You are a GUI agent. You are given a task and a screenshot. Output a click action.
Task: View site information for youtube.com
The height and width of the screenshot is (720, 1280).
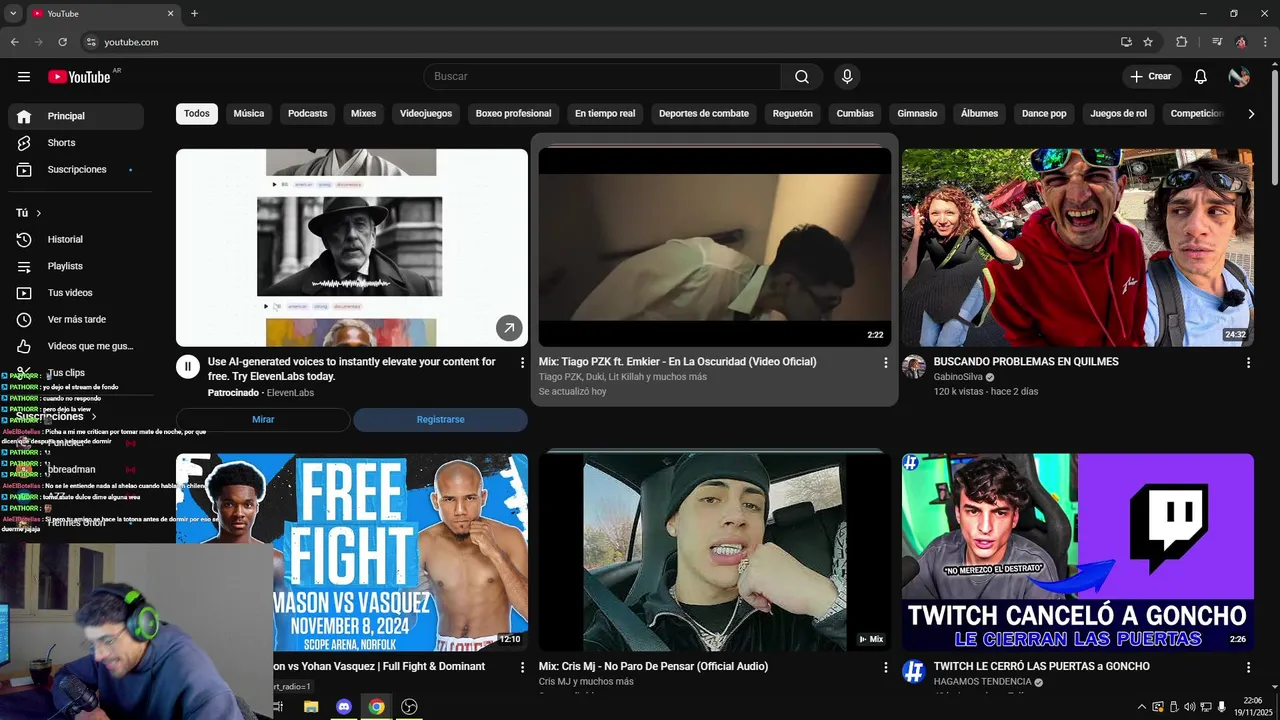[91, 42]
